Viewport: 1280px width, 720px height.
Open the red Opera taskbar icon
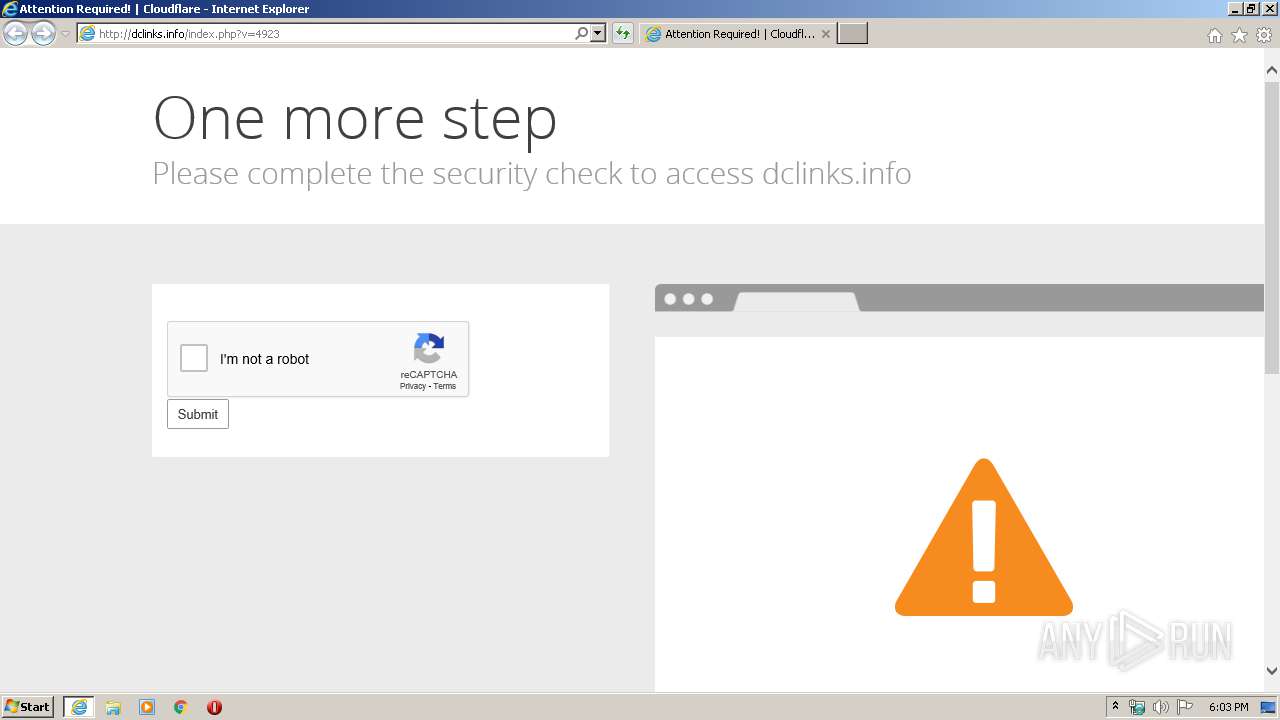[214, 707]
